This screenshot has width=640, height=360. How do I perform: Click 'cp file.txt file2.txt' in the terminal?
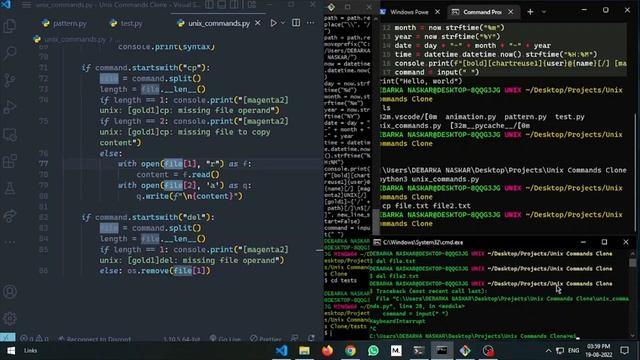pos(426,206)
